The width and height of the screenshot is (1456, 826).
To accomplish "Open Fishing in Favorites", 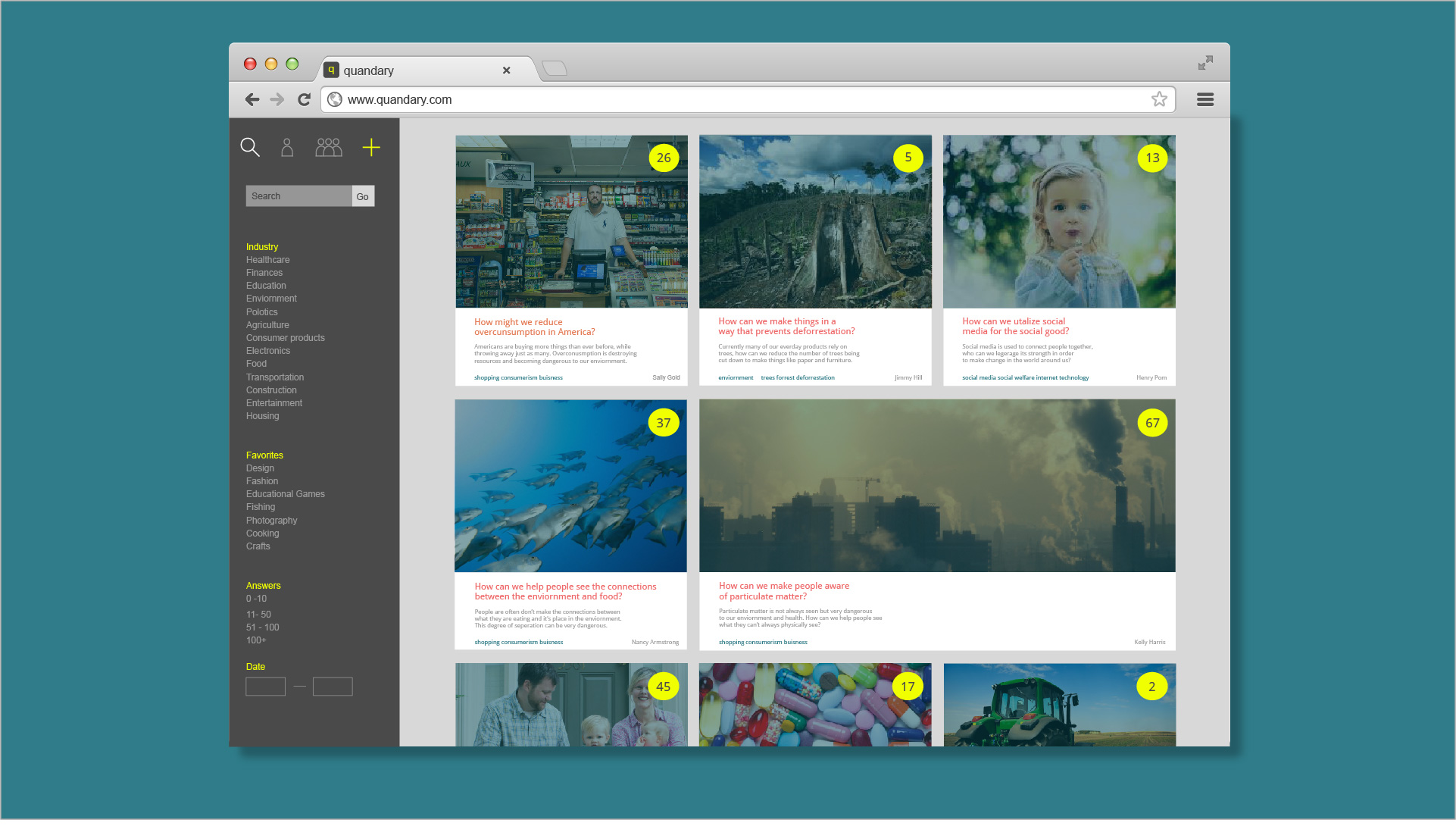I will click(x=260, y=507).
